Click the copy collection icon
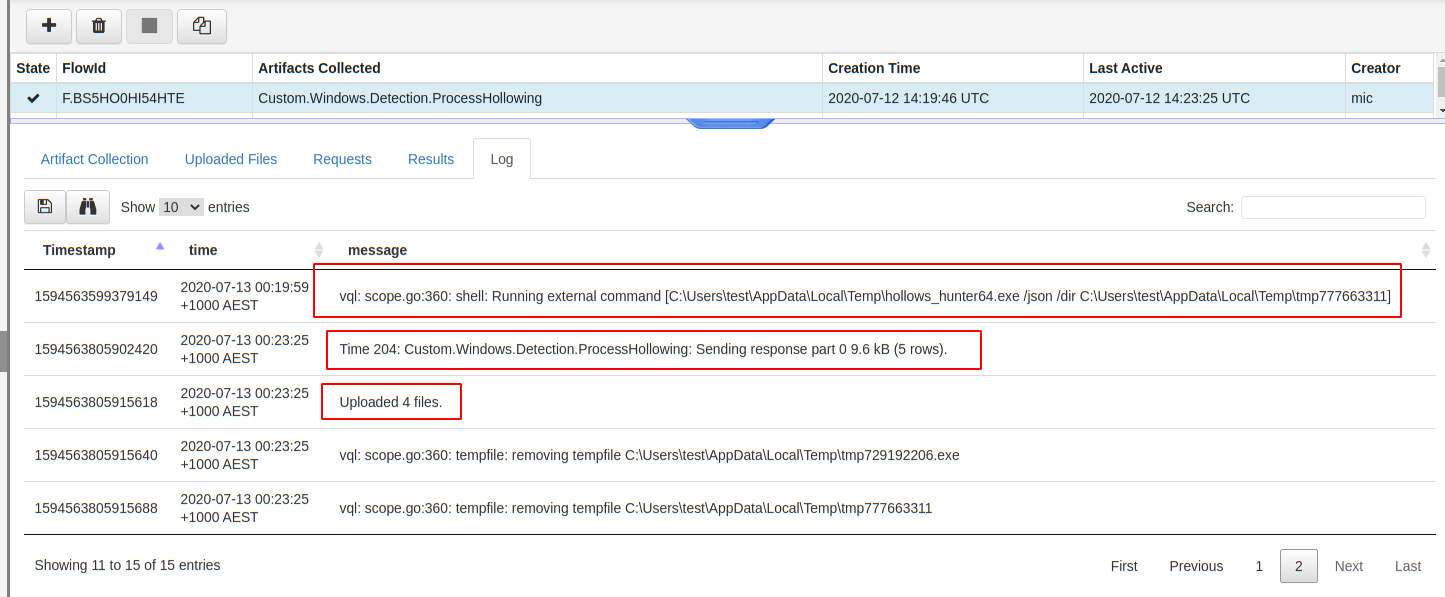 click(x=201, y=26)
